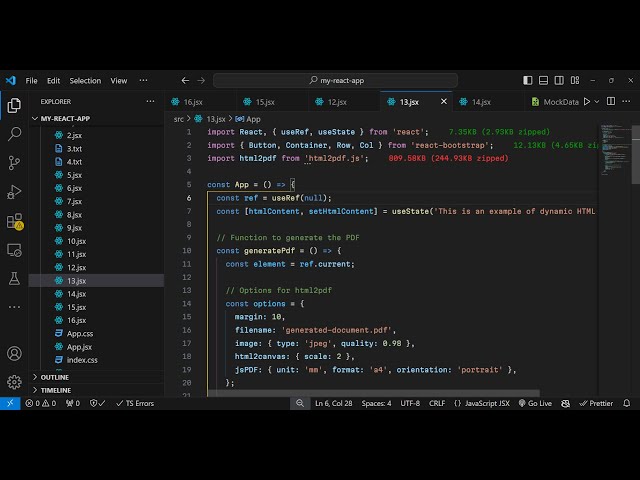Click the CRLF line ending indicator

click(437, 403)
